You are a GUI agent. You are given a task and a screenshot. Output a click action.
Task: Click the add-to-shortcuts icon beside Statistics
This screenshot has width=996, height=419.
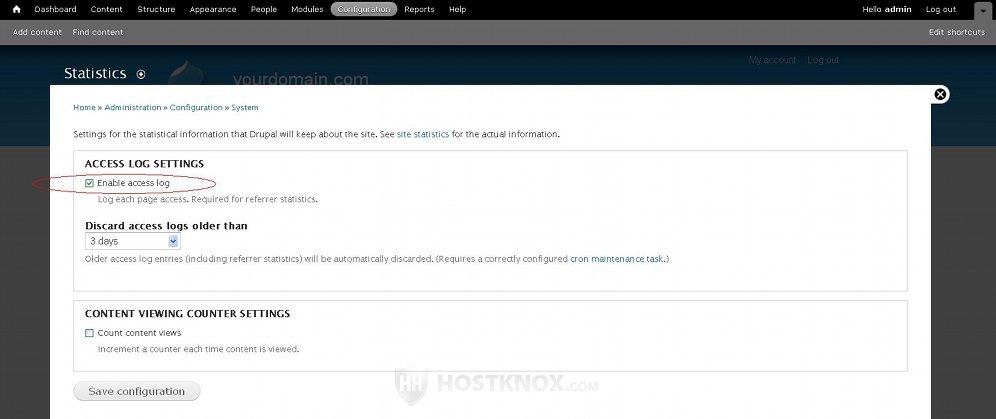[x=141, y=74]
